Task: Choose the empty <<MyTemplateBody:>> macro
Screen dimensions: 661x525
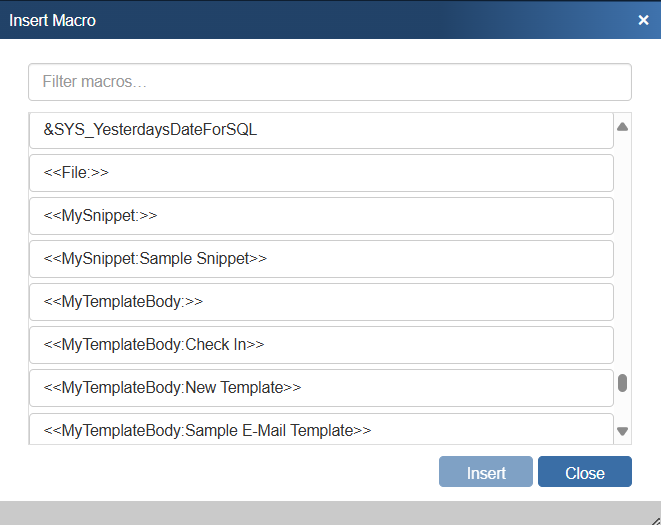Action: (x=321, y=302)
